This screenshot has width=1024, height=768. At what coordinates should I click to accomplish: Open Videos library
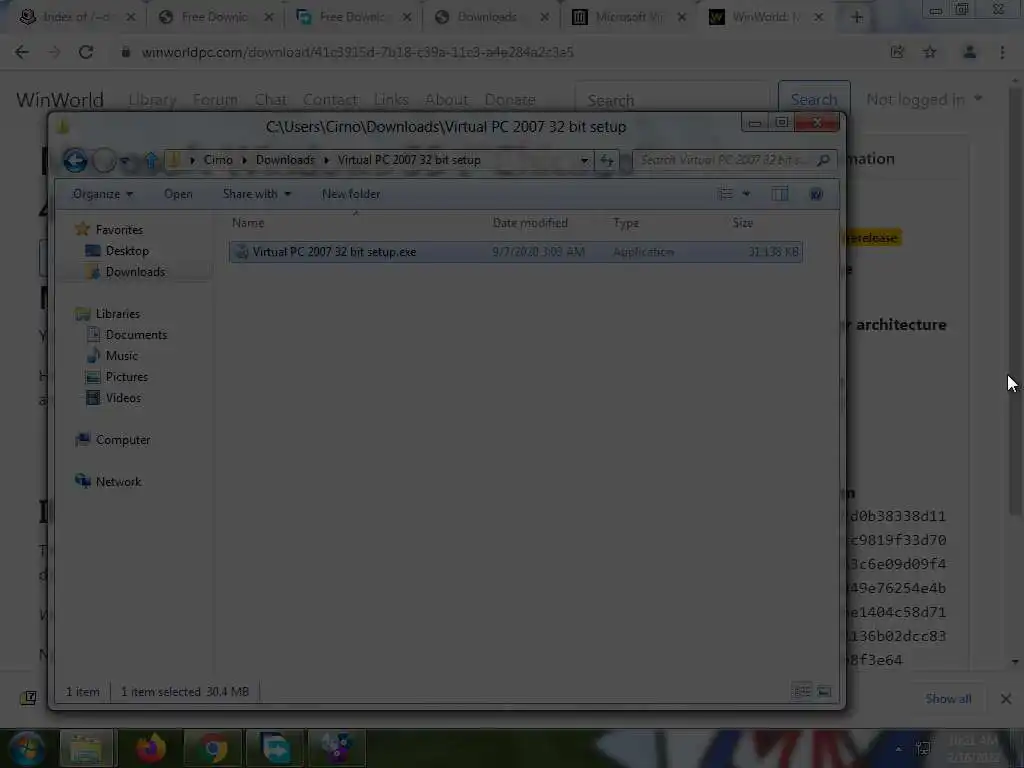pyautogui.click(x=123, y=398)
